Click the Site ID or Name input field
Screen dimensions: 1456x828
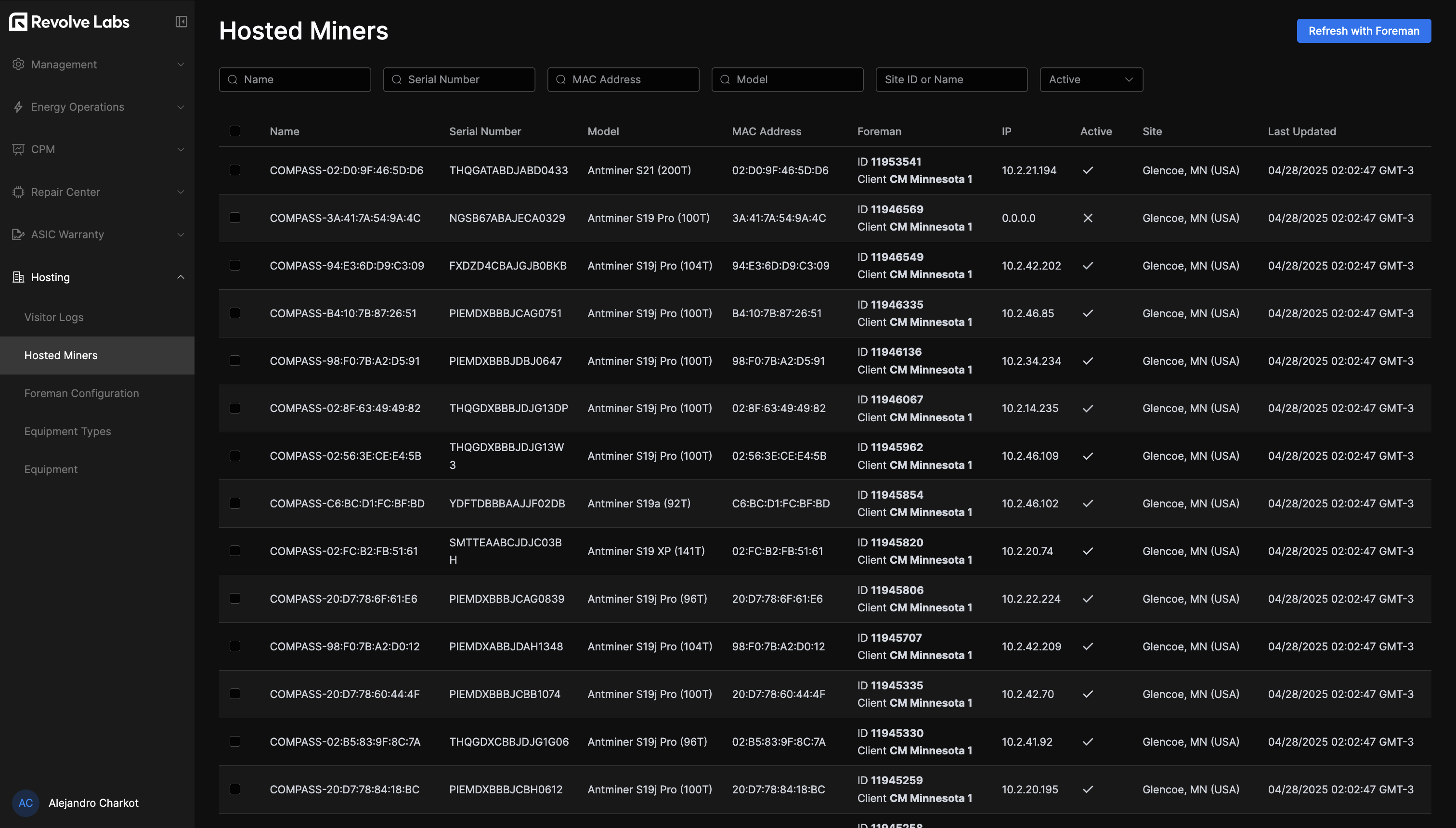951,79
